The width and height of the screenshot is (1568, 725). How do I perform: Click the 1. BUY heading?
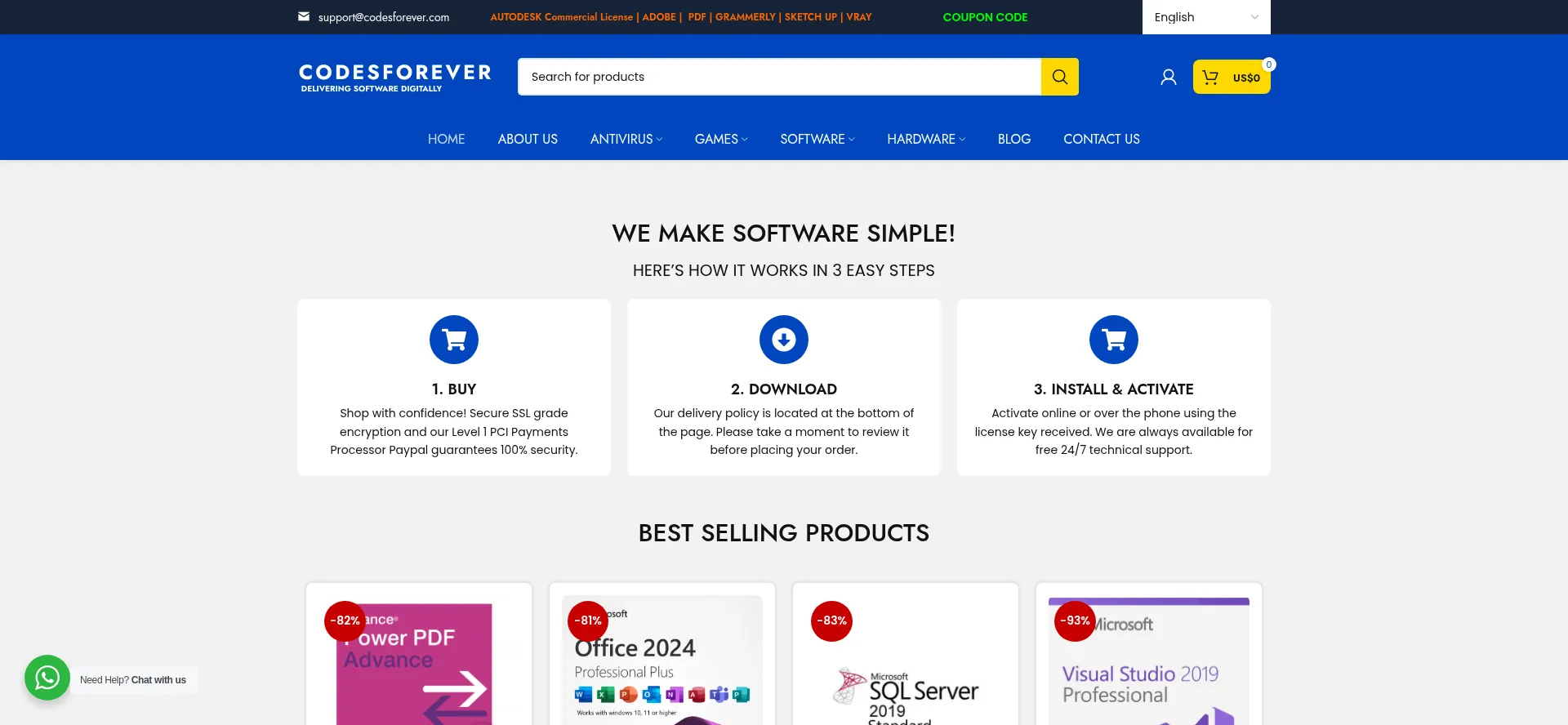[x=454, y=389]
